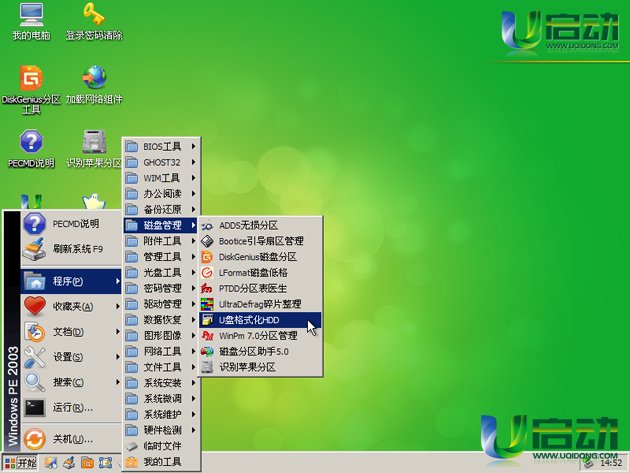Expand the GHOST32 folder submenu
Image resolution: width=630 pixels, height=473 pixels.
[x=161, y=162]
